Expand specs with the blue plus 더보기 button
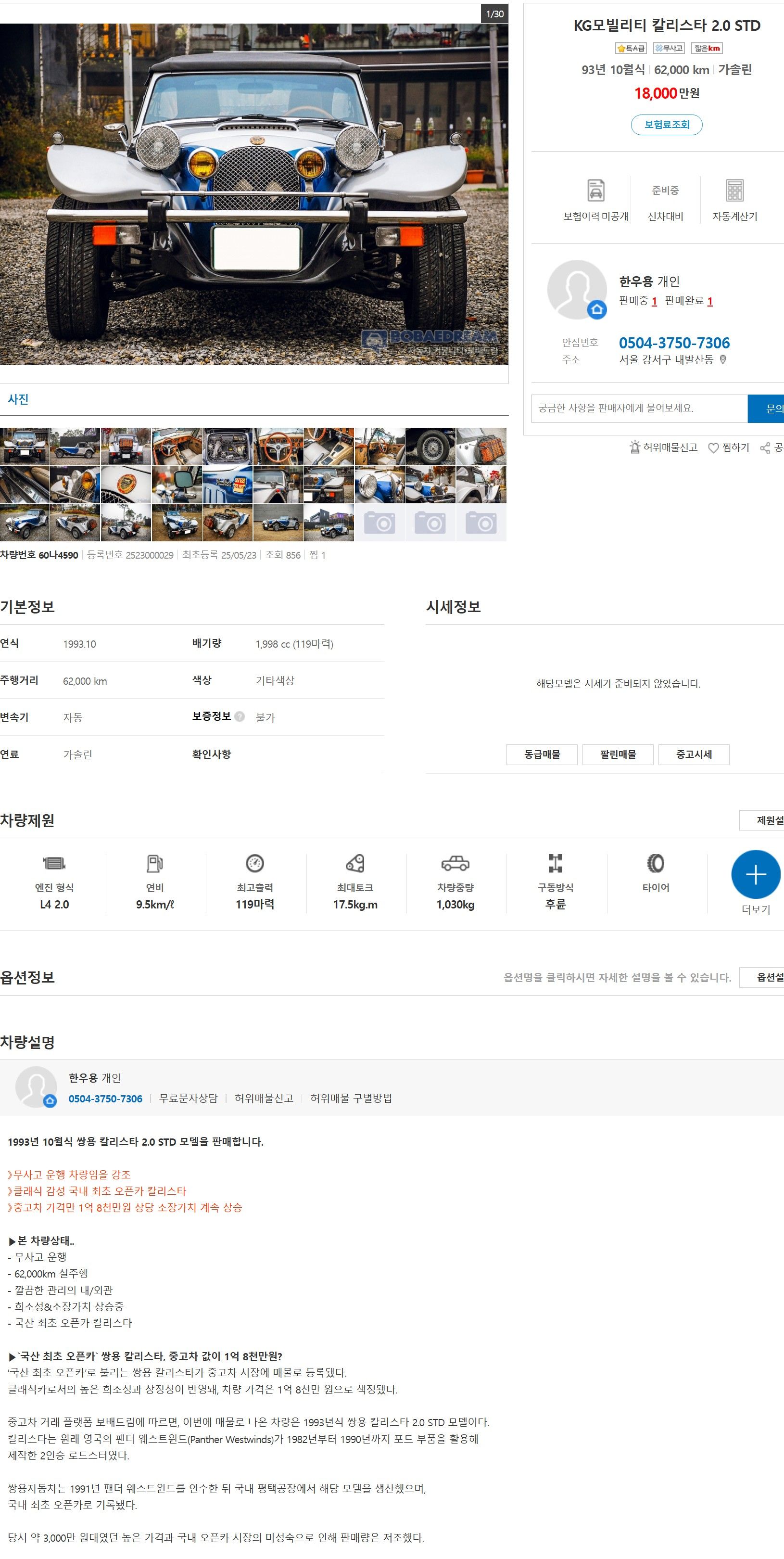Screen dimensions: 784x1559 coord(756,874)
